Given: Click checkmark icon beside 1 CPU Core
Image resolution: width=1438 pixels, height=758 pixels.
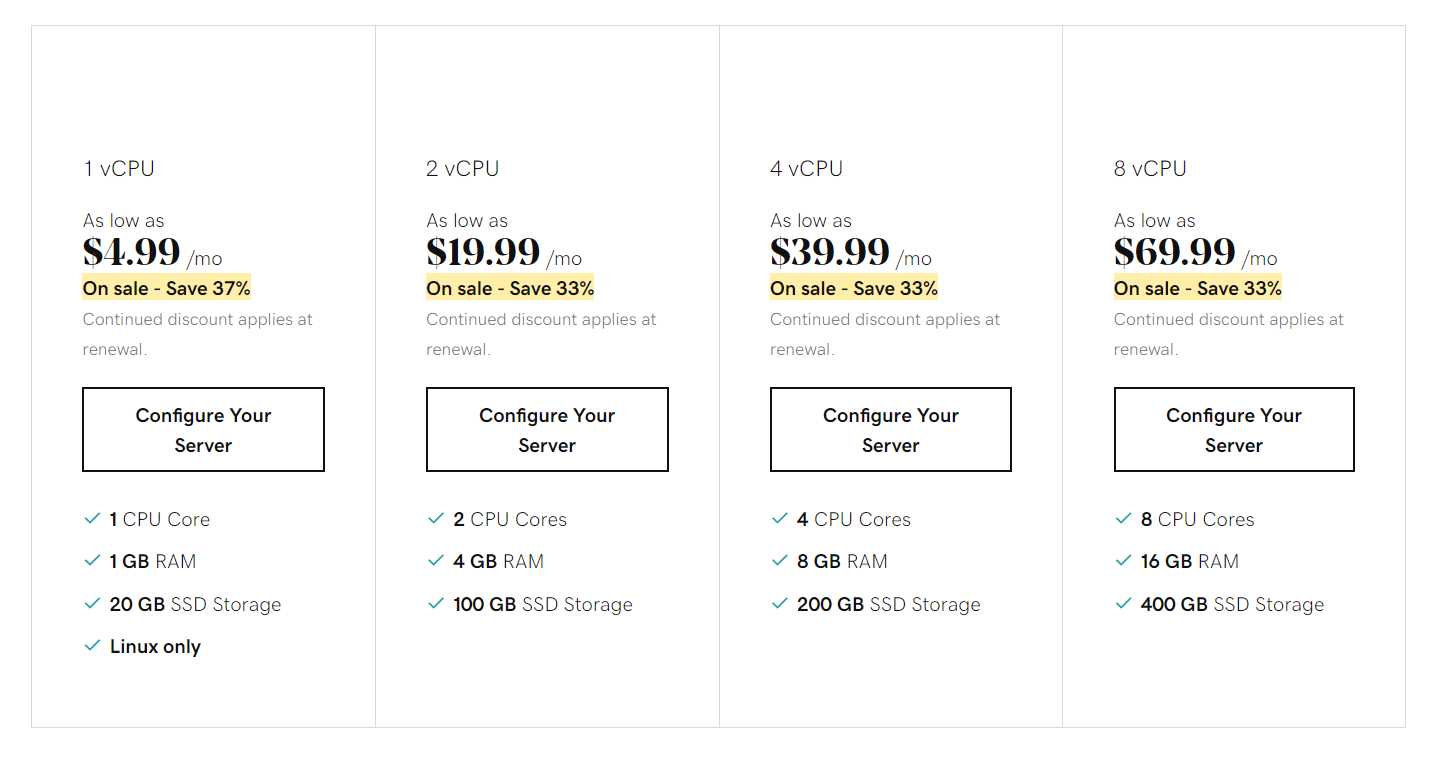Looking at the screenshot, I should click(x=92, y=518).
